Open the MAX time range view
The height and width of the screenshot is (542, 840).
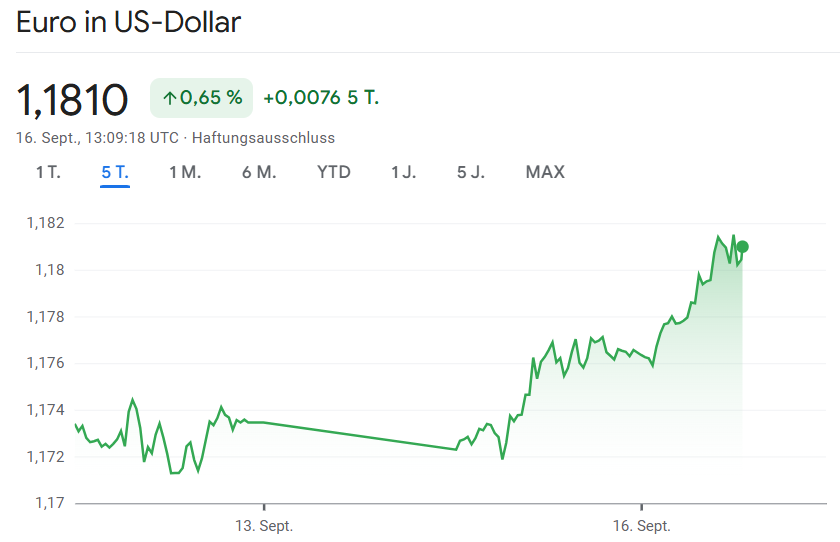545,172
